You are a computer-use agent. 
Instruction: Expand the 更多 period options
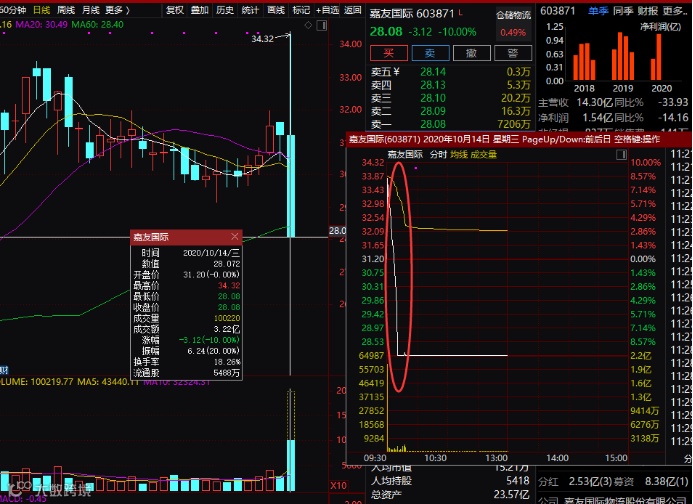(118, 10)
